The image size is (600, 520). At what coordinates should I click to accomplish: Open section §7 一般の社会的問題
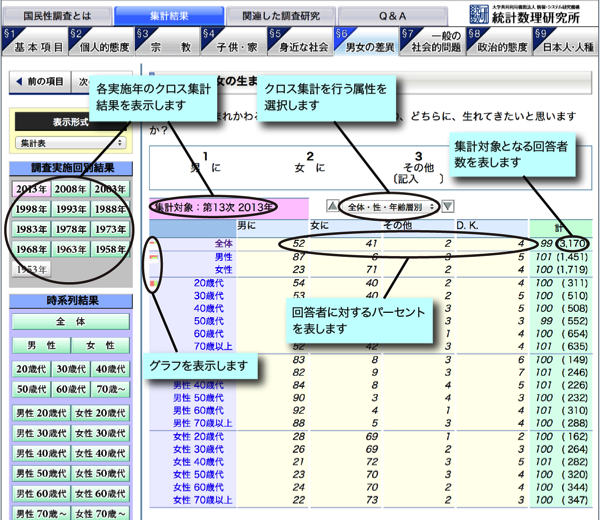pyautogui.click(x=431, y=42)
